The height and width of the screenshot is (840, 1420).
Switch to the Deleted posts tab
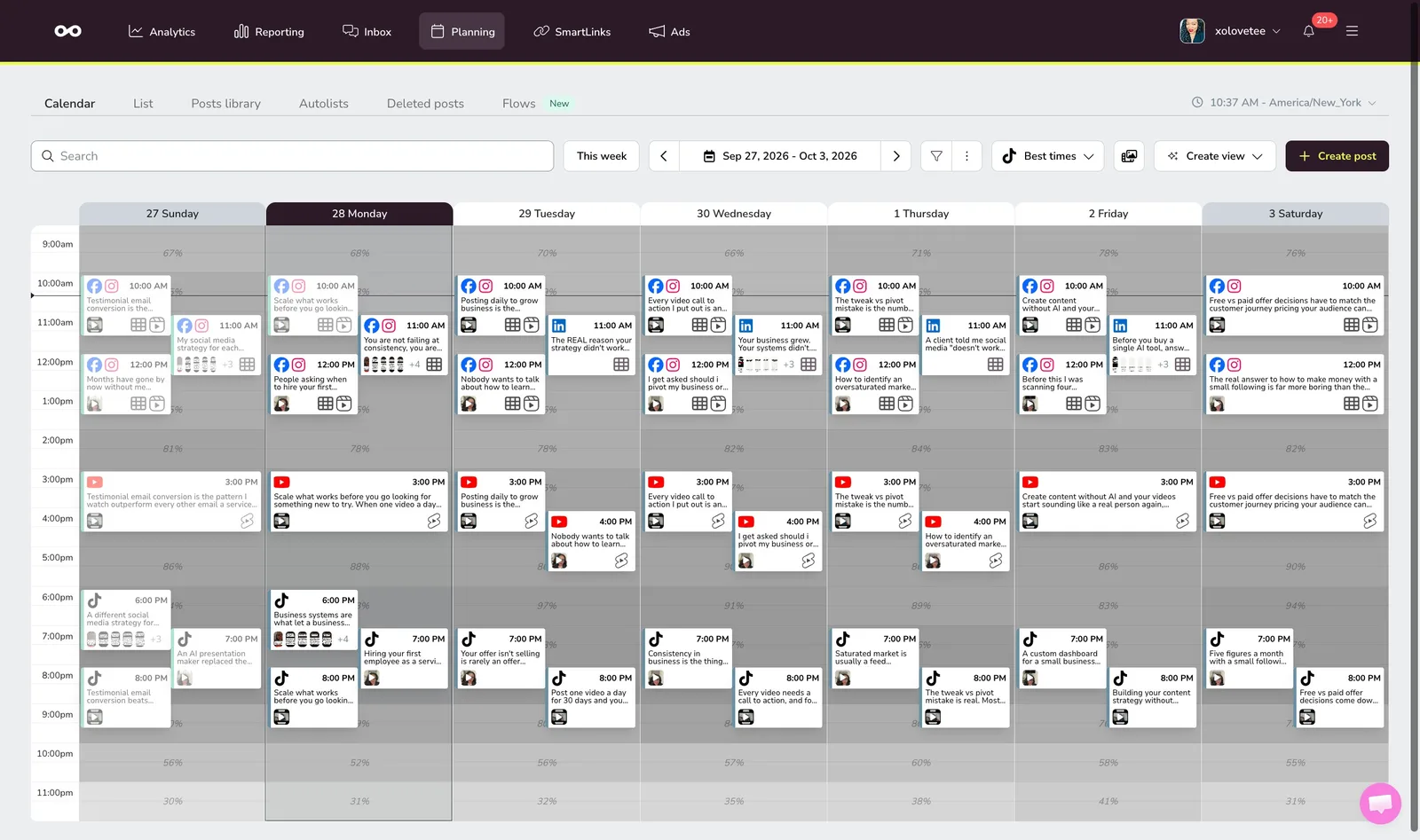pyautogui.click(x=425, y=104)
